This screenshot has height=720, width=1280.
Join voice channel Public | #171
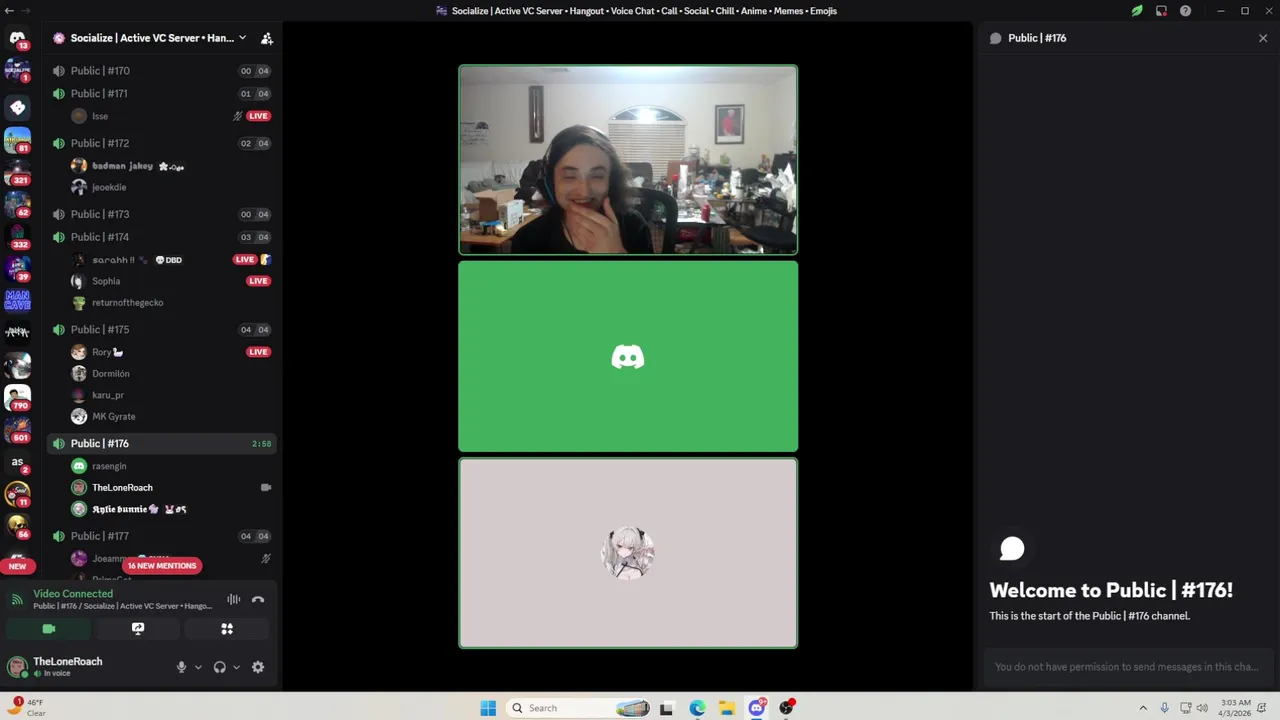[160, 94]
